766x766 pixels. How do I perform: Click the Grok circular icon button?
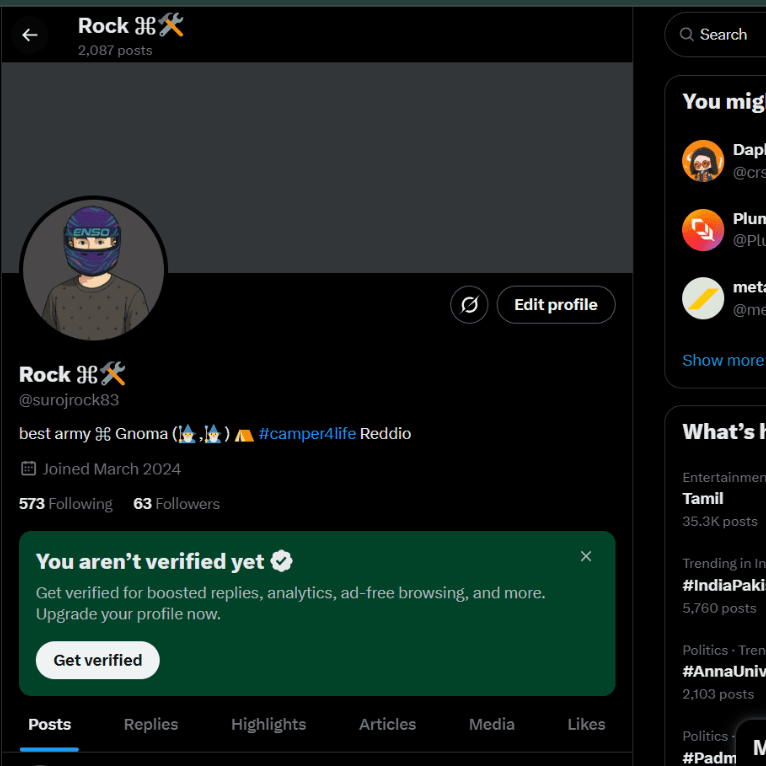click(x=469, y=304)
